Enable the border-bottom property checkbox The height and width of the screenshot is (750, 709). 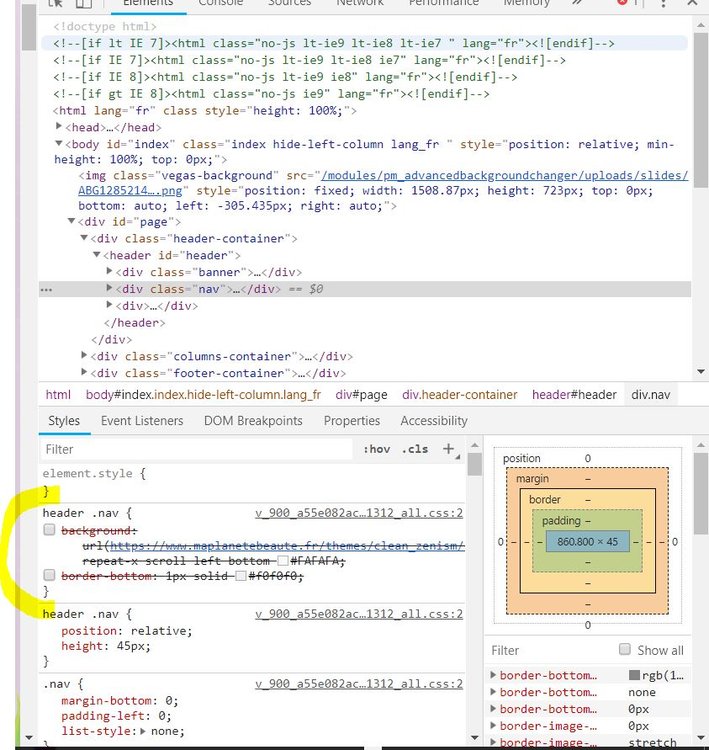click(49, 575)
